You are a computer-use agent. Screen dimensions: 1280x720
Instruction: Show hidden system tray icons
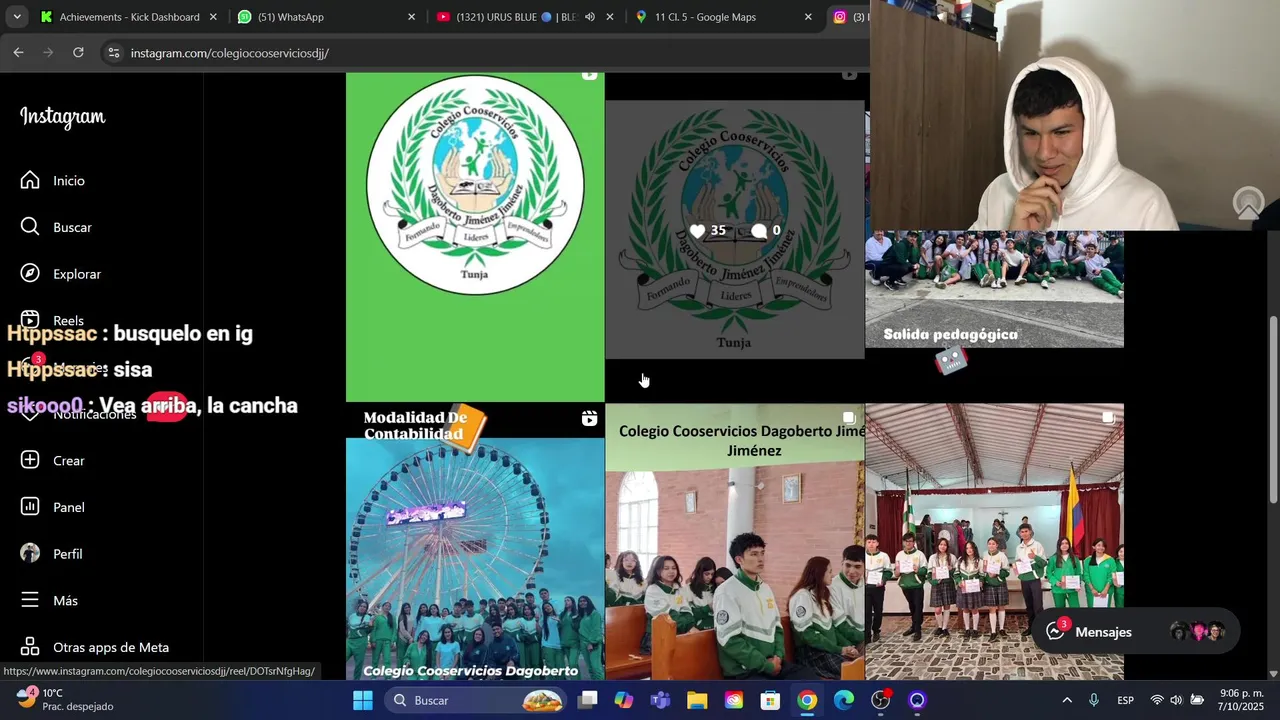coord(1067,700)
